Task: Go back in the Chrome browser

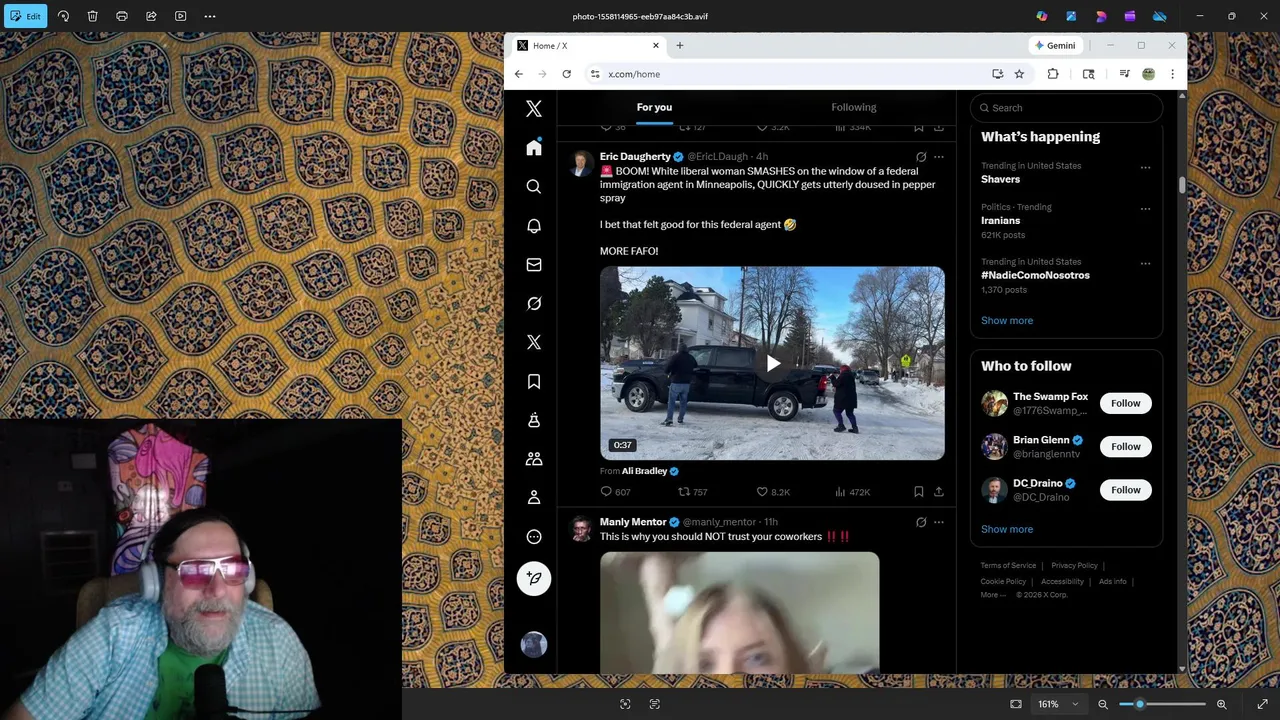Action: (518, 74)
